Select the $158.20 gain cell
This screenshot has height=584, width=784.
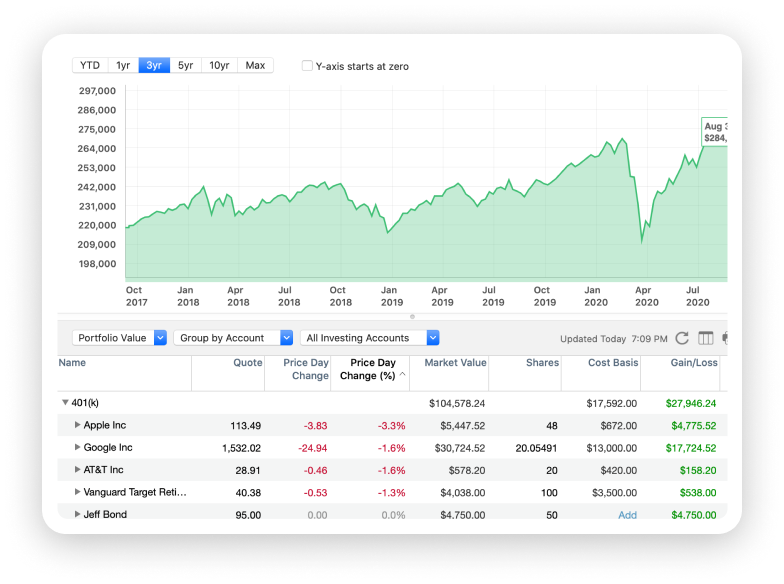pyautogui.click(x=698, y=470)
